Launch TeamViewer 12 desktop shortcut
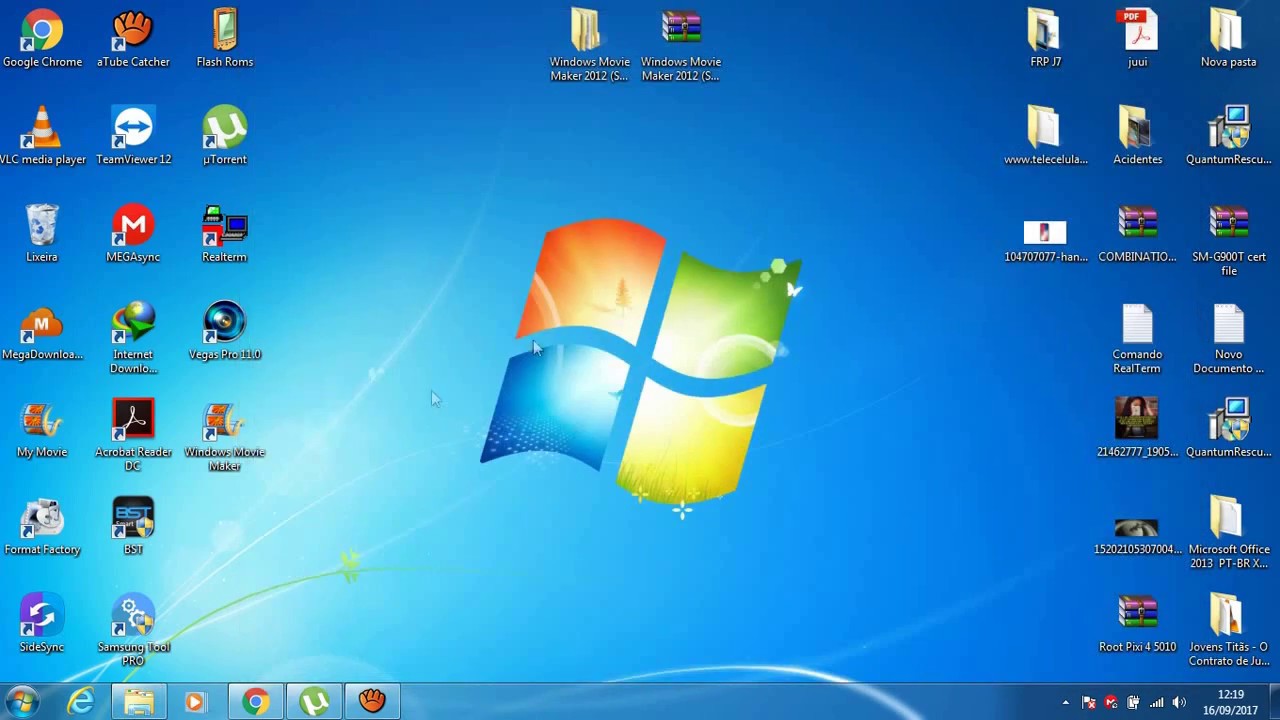 [x=133, y=136]
